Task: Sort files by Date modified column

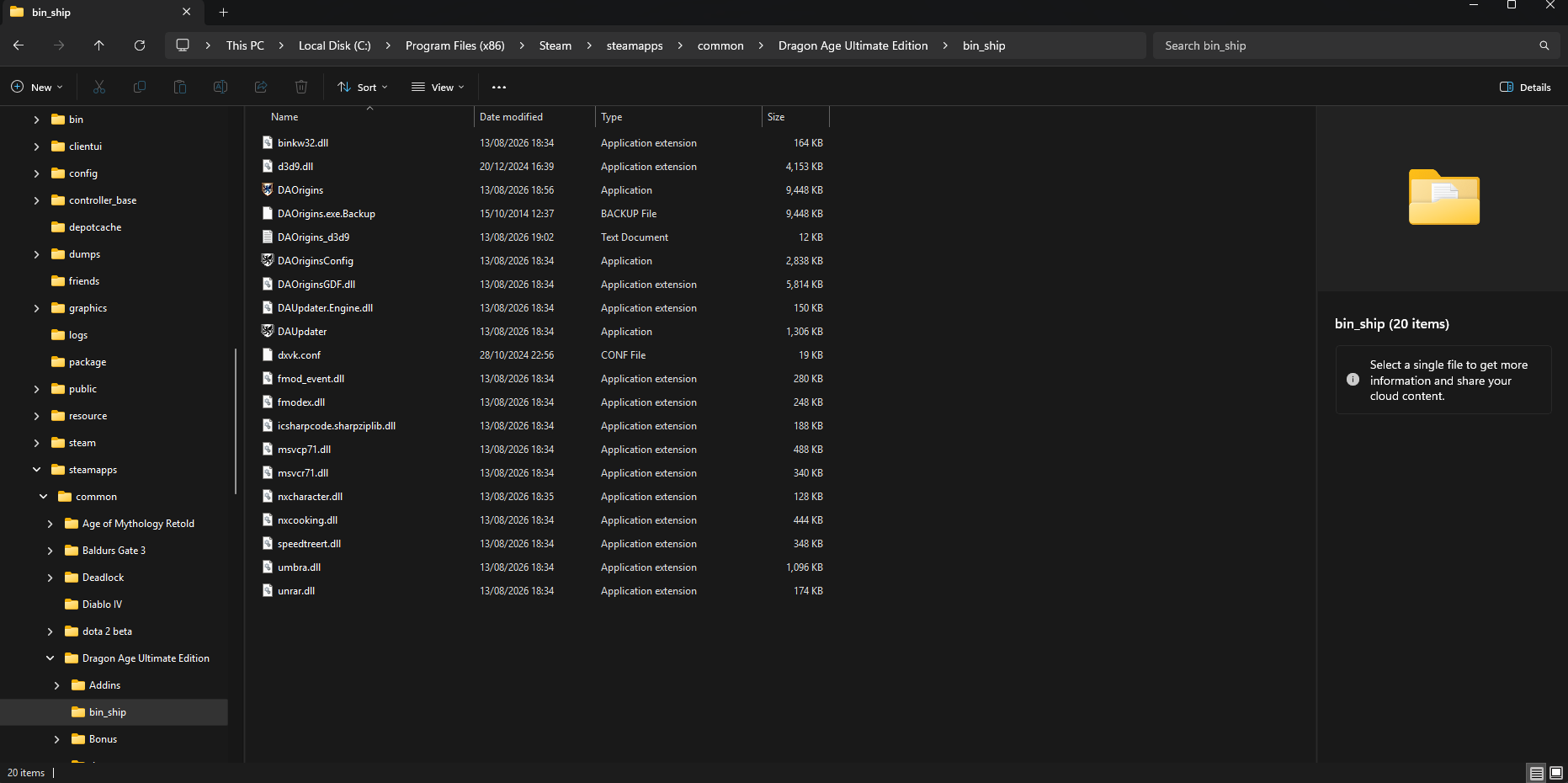Action: [511, 117]
